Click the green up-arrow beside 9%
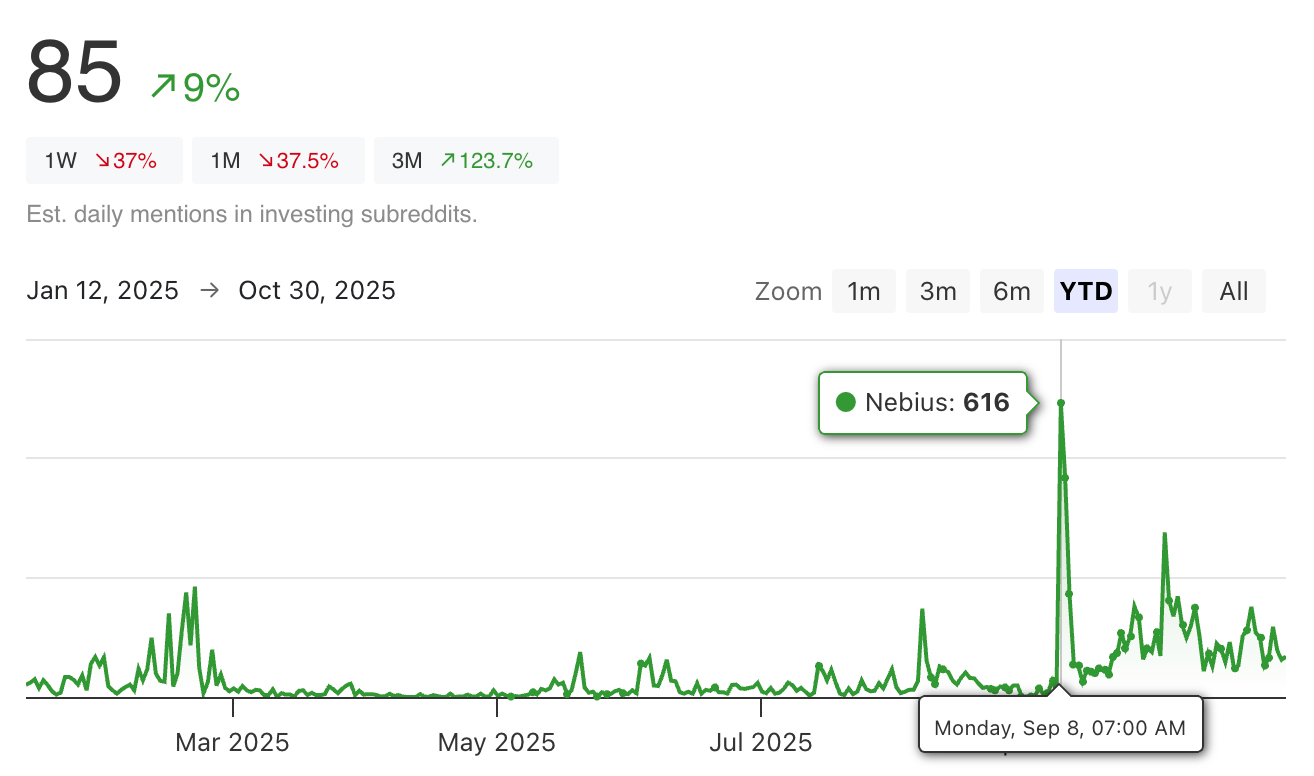This screenshot has height=776, width=1314. [163, 87]
